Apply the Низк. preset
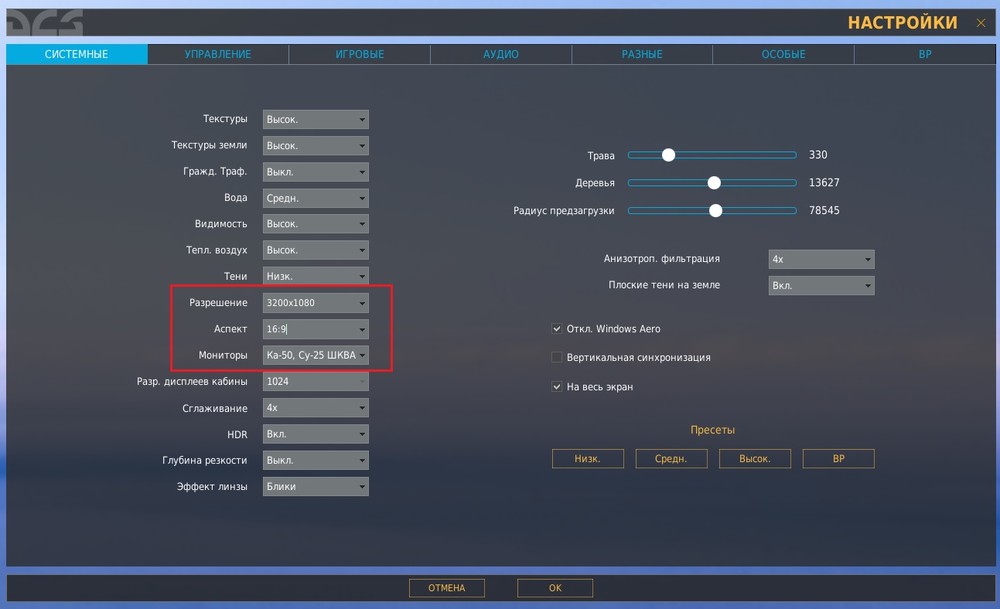1000x609 pixels. point(587,459)
